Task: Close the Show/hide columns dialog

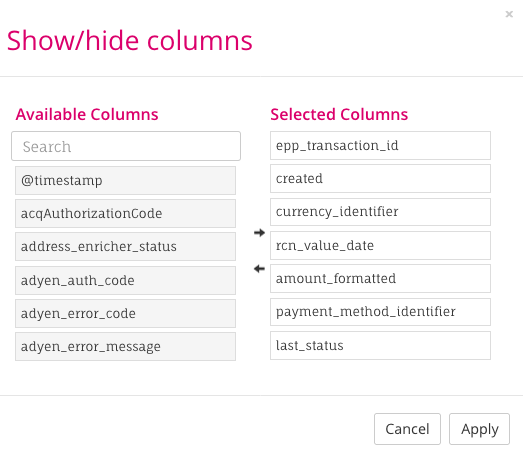Action: [x=509, y=14]
